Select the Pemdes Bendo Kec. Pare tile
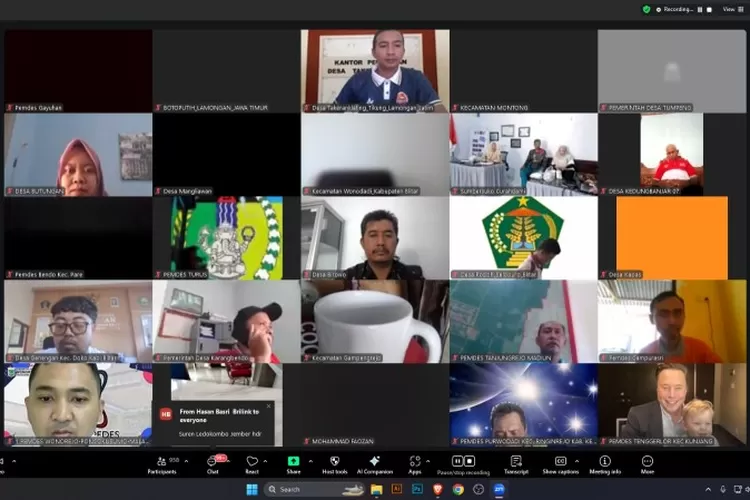 pyautogui.click(x=78, y=238)
